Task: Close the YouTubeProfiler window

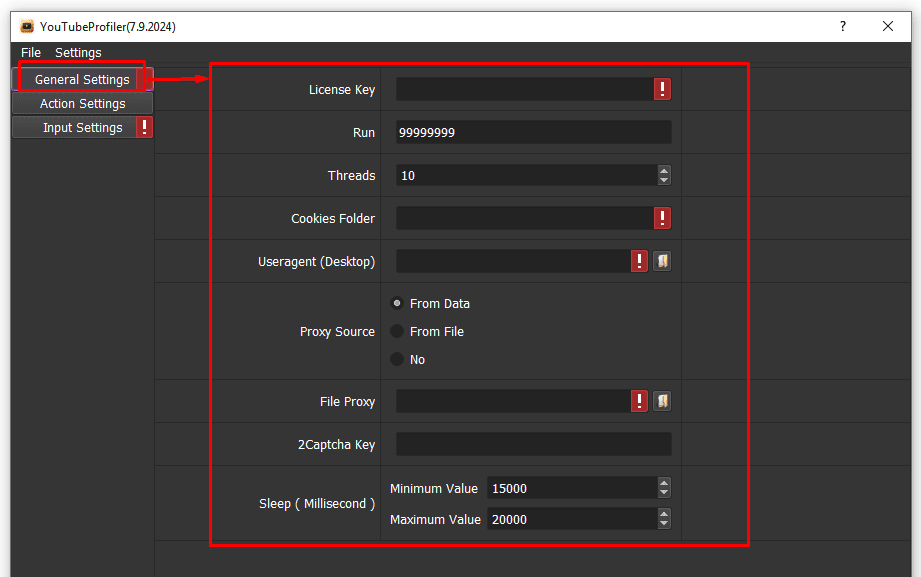Action: point(888,26)
